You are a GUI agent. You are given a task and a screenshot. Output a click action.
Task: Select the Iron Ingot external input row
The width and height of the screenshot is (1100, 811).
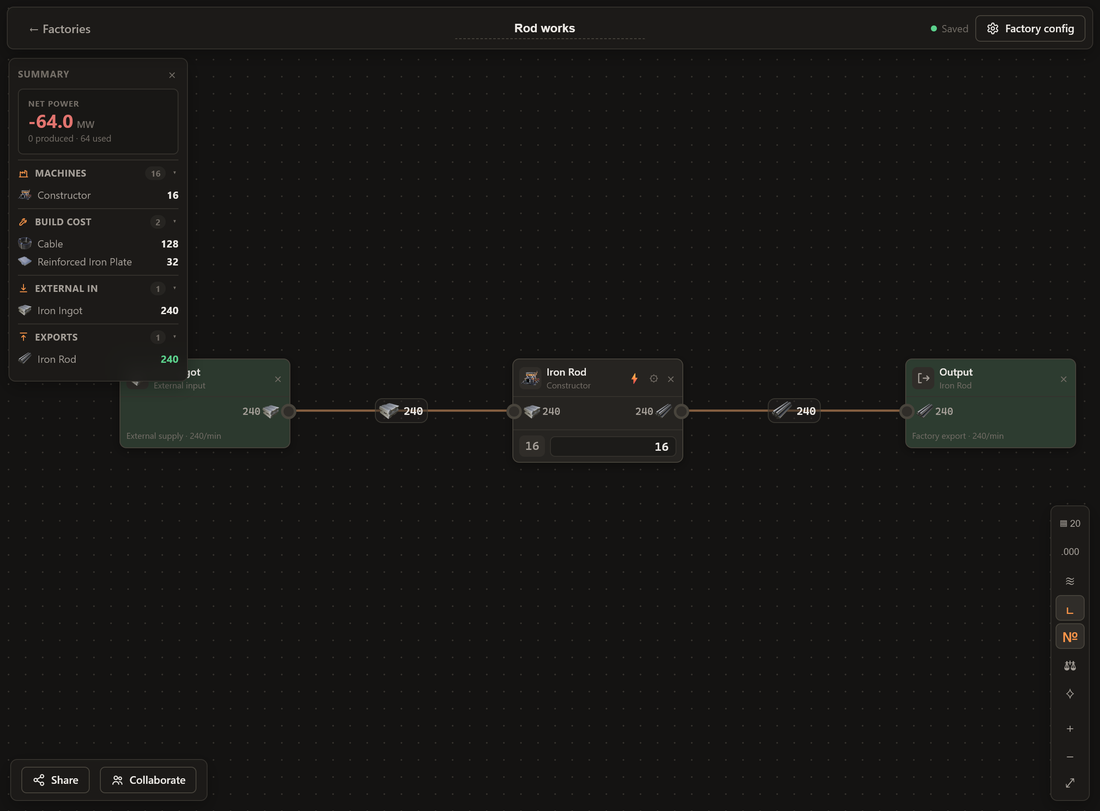tap(98, 310)
